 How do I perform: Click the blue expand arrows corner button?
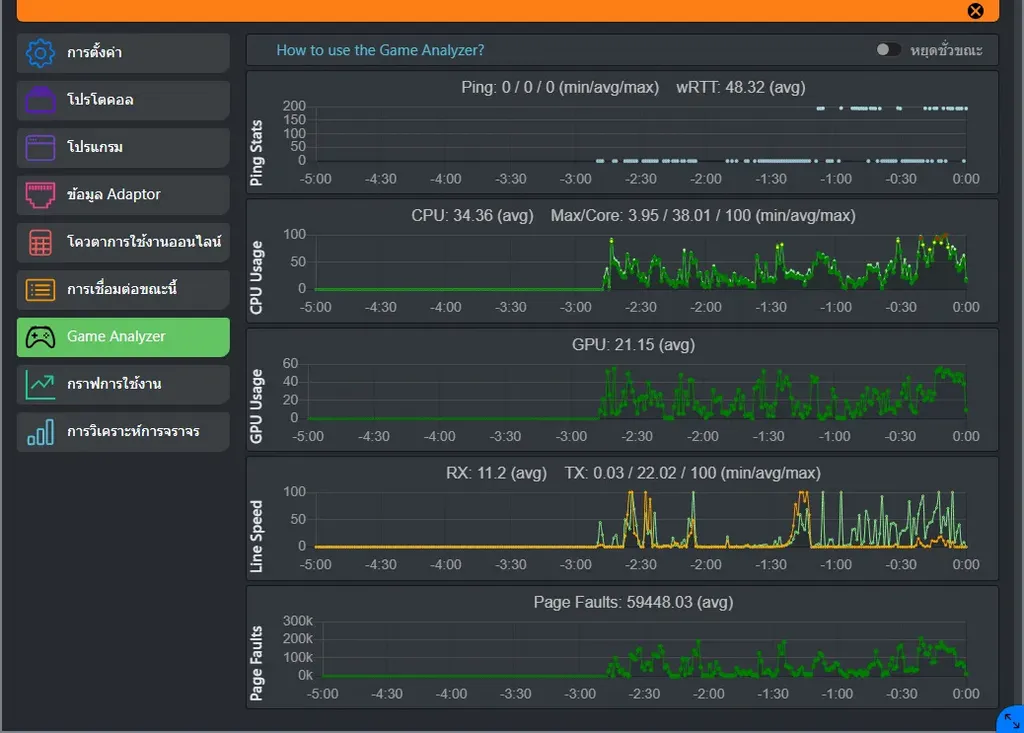point(1012,721)
